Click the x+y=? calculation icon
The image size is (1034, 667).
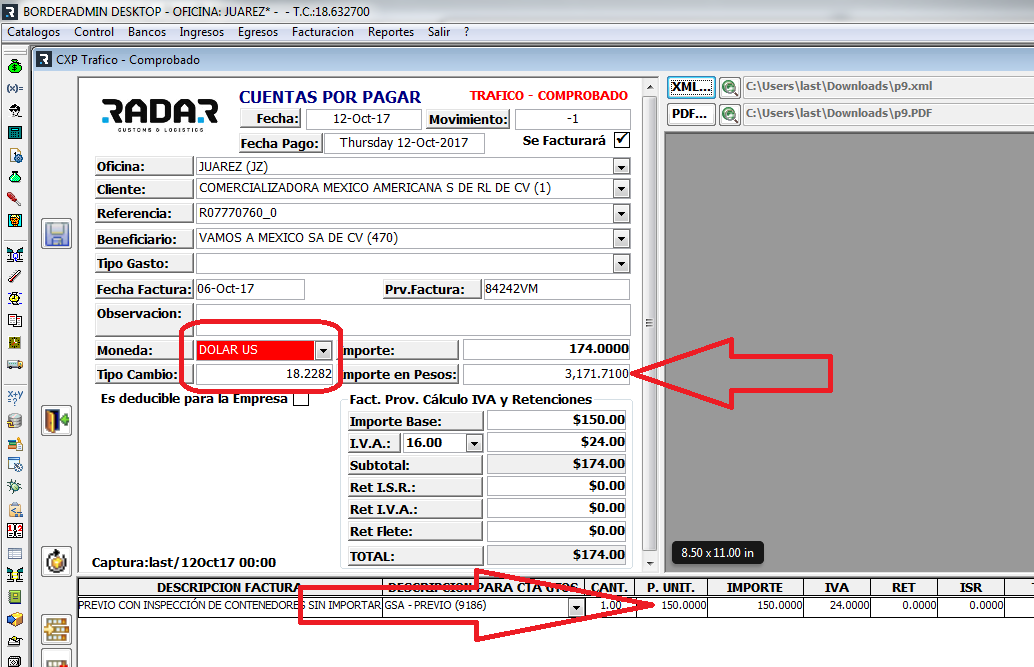(x=15, y=397)
